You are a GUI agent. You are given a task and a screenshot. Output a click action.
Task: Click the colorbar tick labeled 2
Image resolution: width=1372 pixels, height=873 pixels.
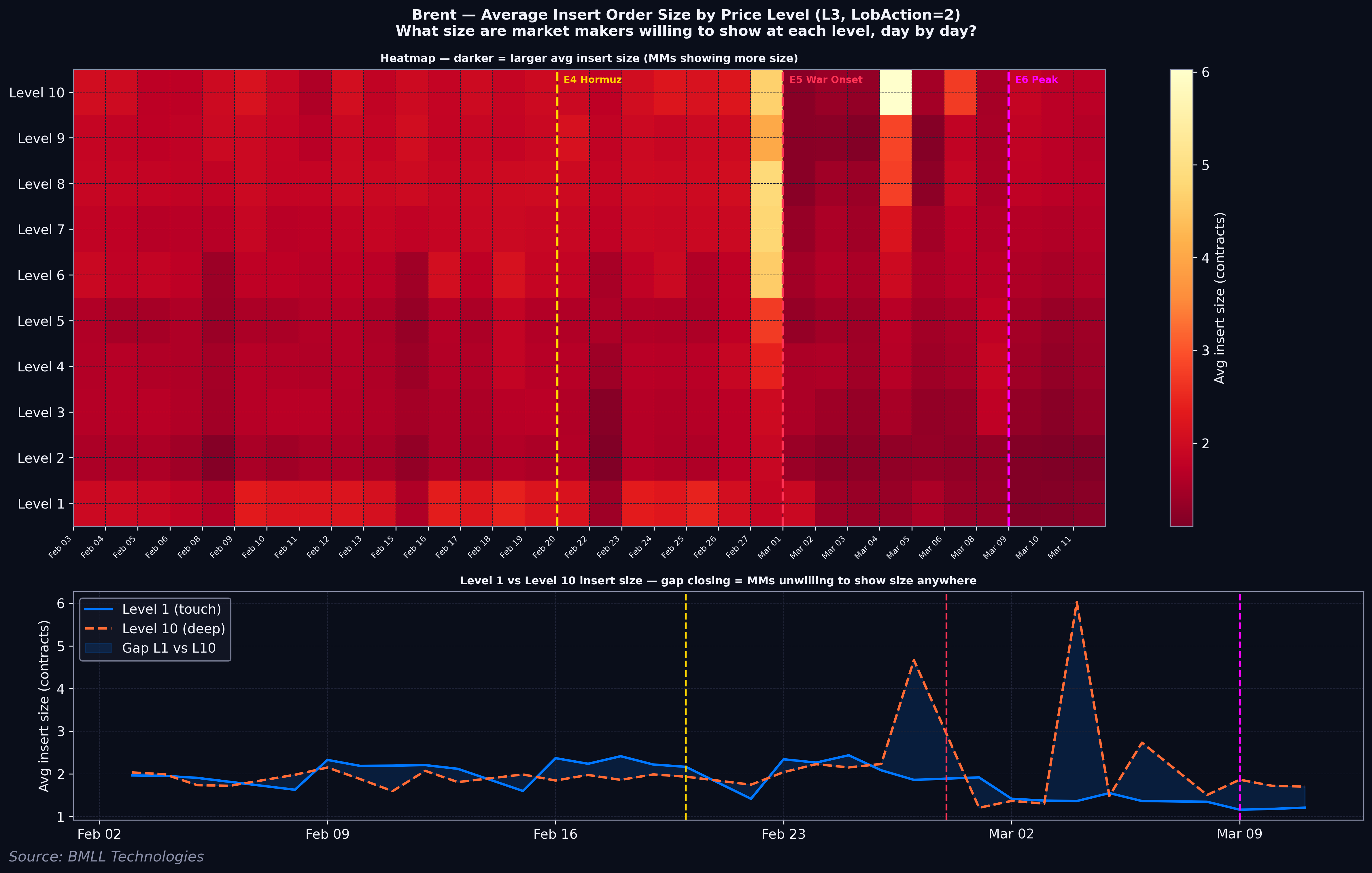(x=1205, y=443)
